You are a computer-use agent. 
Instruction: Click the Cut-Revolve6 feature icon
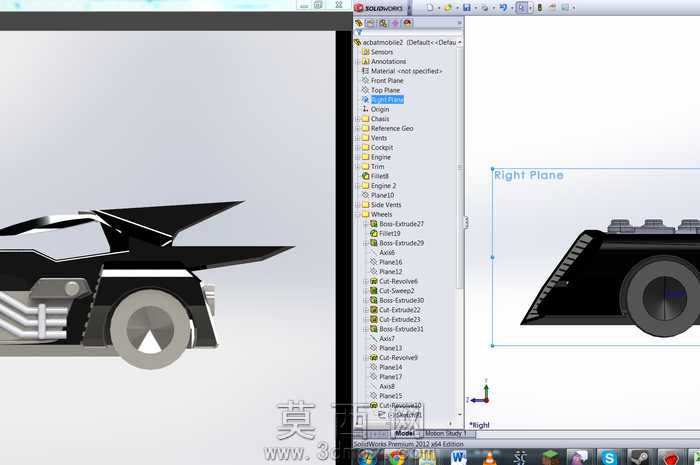click(374, 281)
